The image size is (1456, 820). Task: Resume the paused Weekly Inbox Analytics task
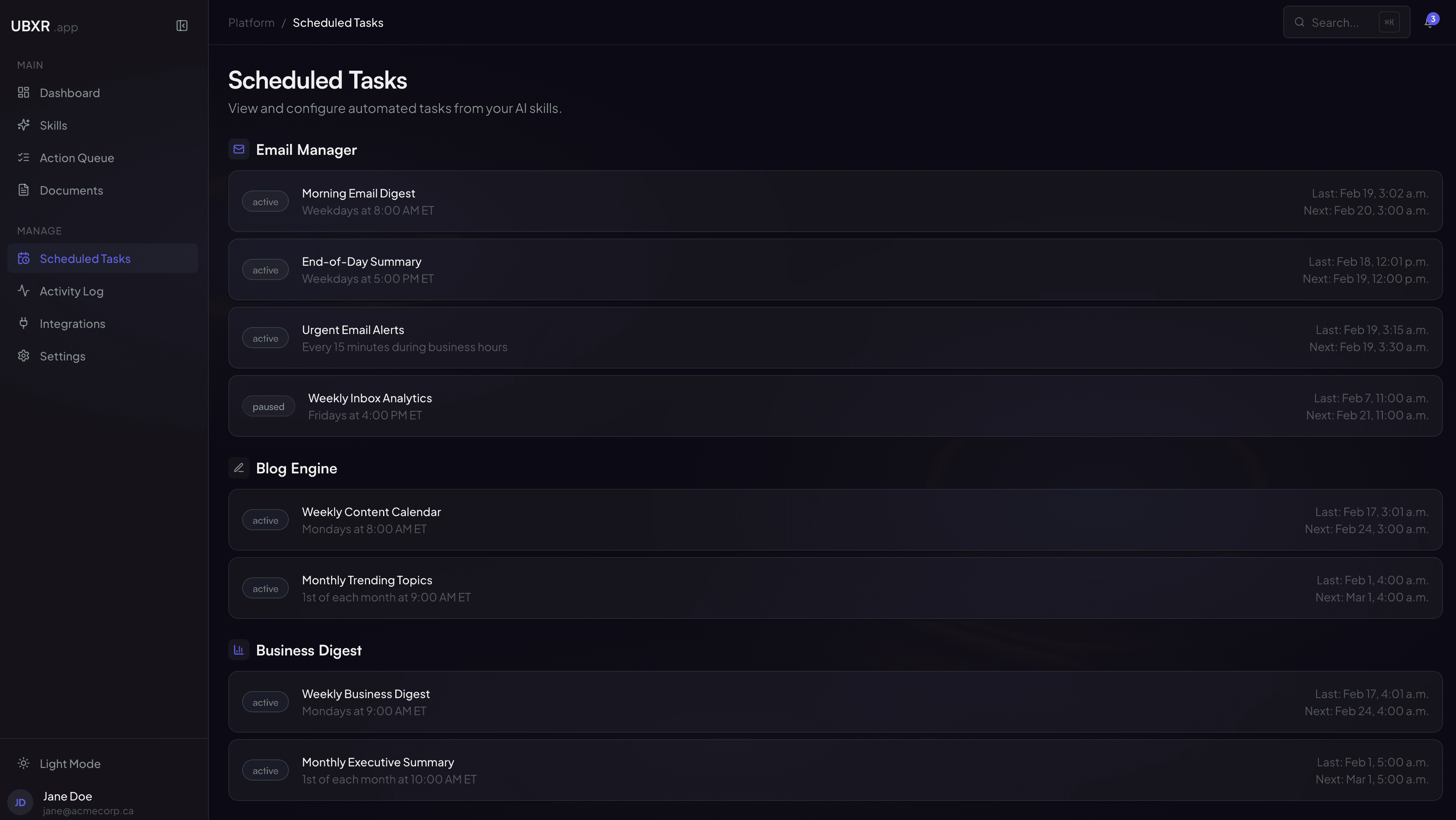point(268,406)
